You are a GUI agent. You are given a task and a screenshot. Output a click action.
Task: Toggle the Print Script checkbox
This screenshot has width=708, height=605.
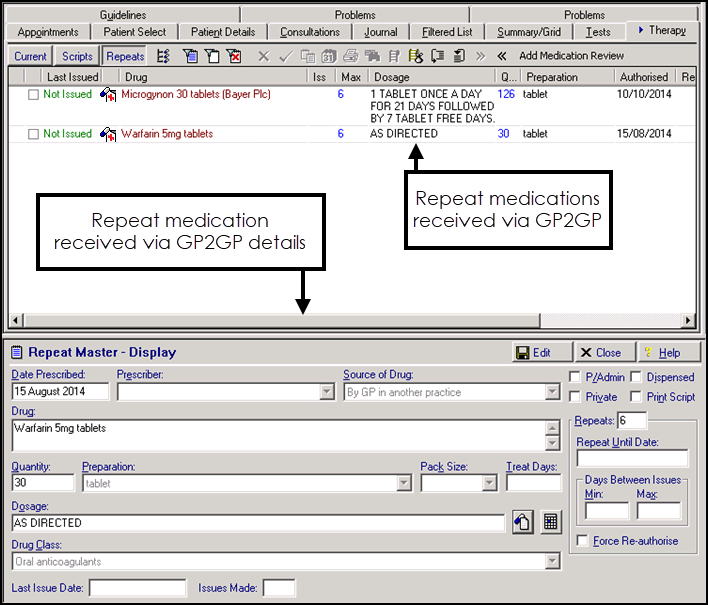pos(637,397)
